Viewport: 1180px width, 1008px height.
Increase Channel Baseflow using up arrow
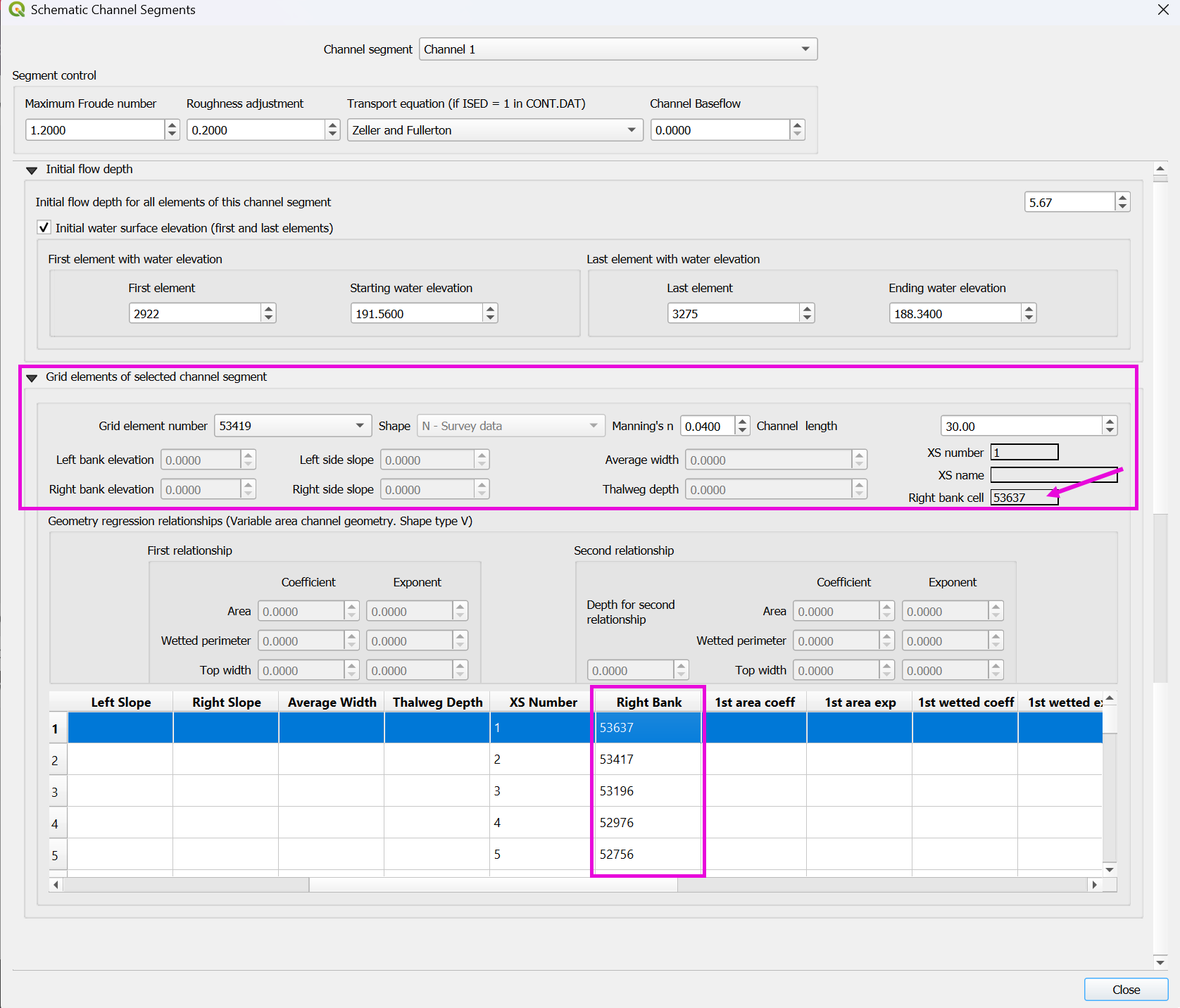click(x=797, y=125)
